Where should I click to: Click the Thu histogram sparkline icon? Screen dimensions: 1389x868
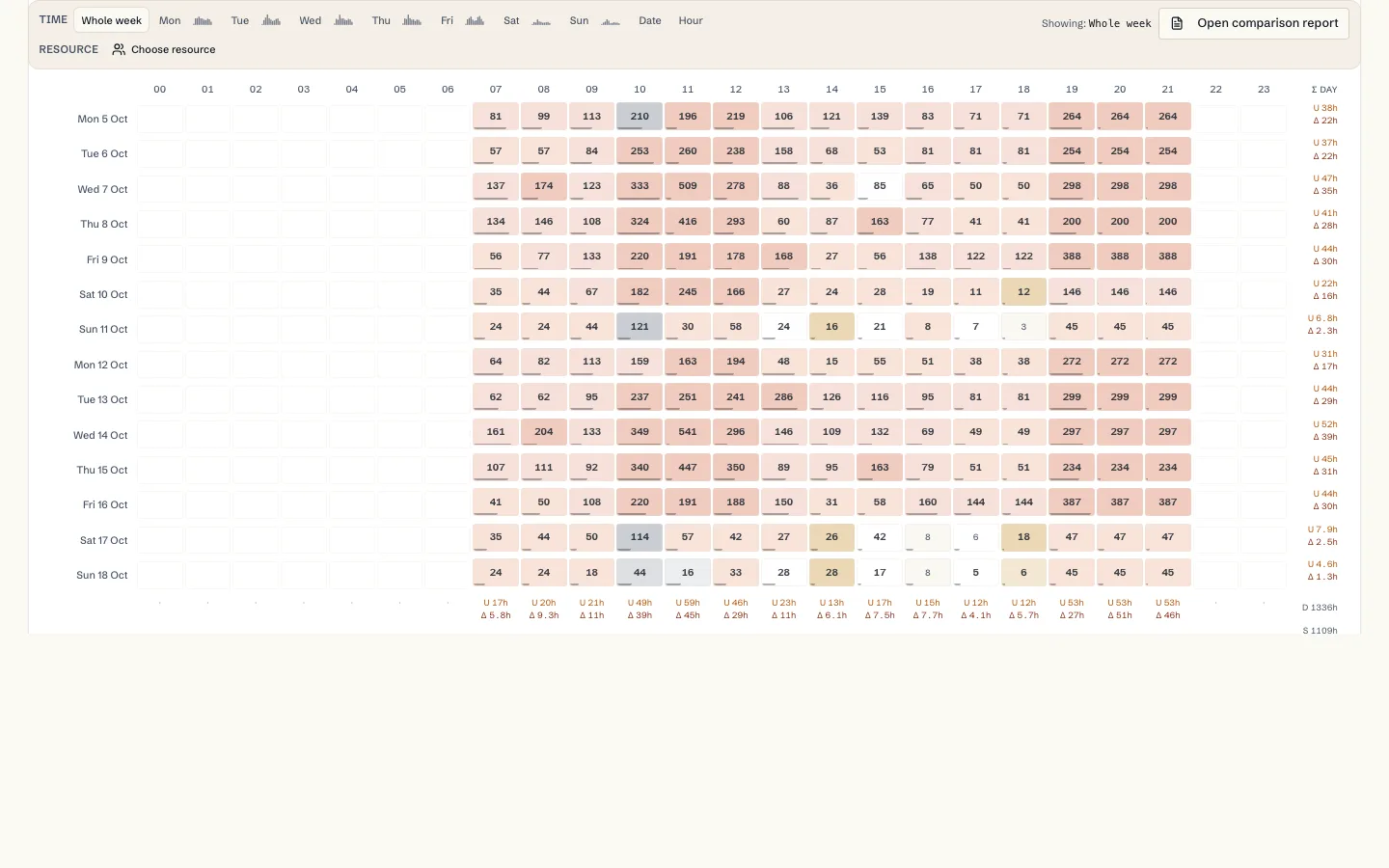[412, 21]
